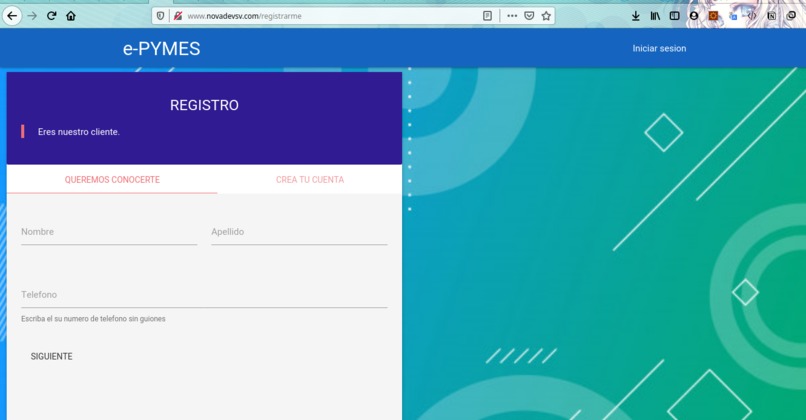This screenshot has width=806, height=420.
Task: Open the page actions three-dot menu
Action: [x=512, y=16]
